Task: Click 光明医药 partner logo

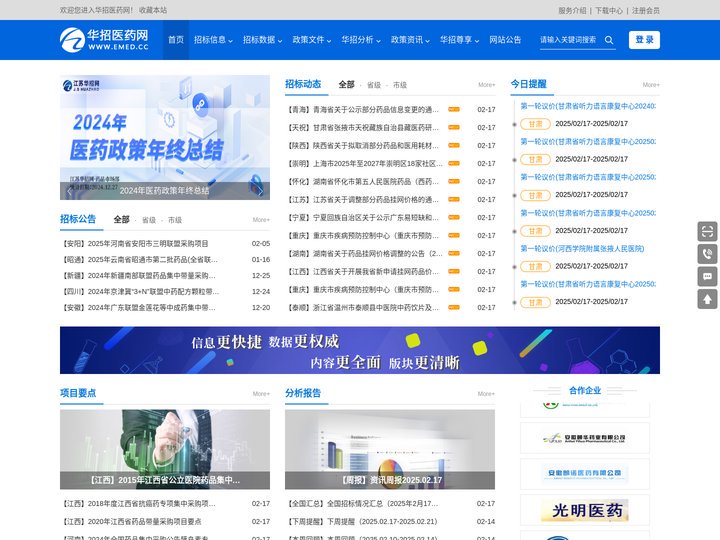Action: coord(585,510)
